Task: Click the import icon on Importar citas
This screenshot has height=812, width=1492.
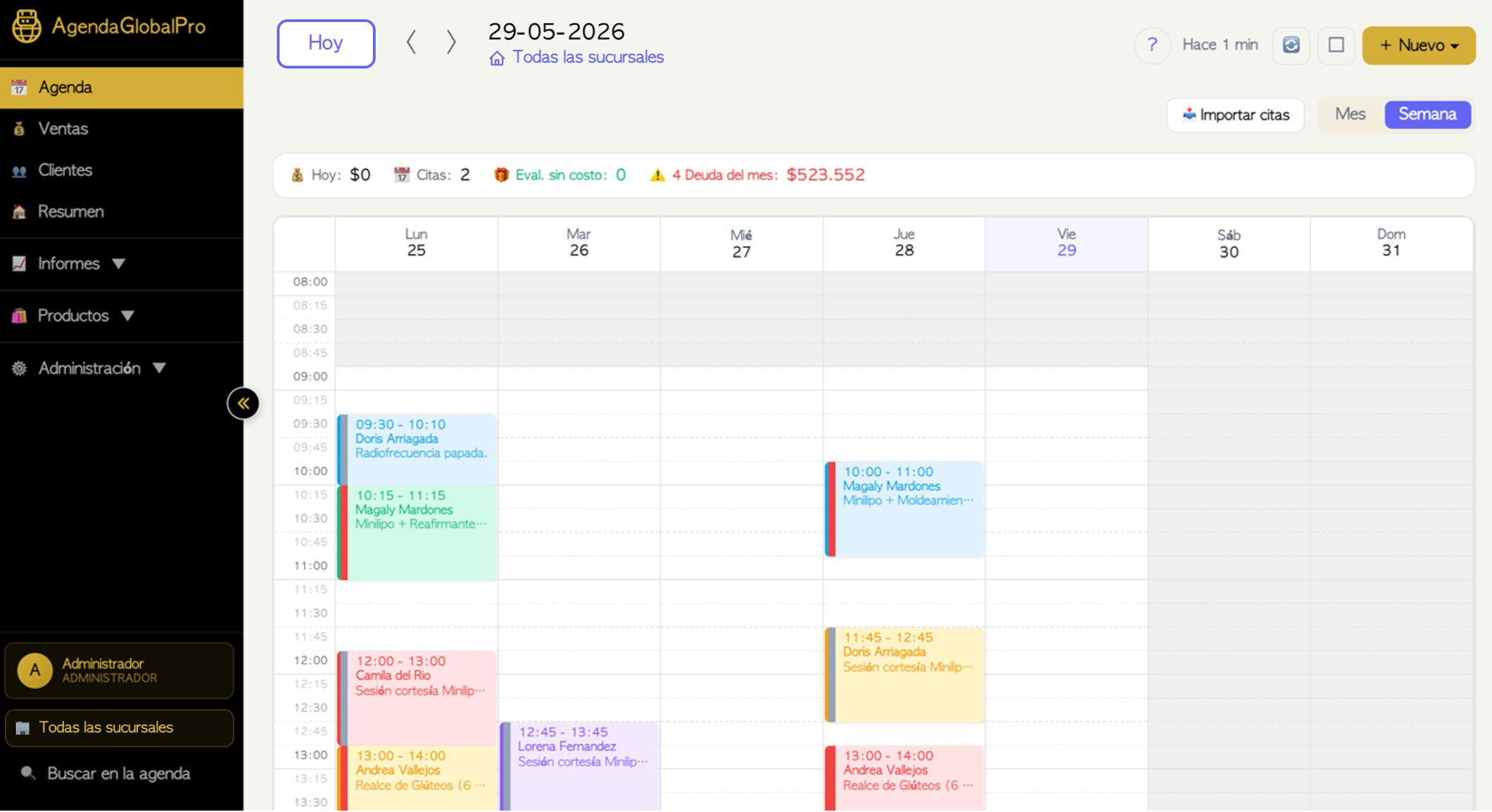Action: point(1189,114)
